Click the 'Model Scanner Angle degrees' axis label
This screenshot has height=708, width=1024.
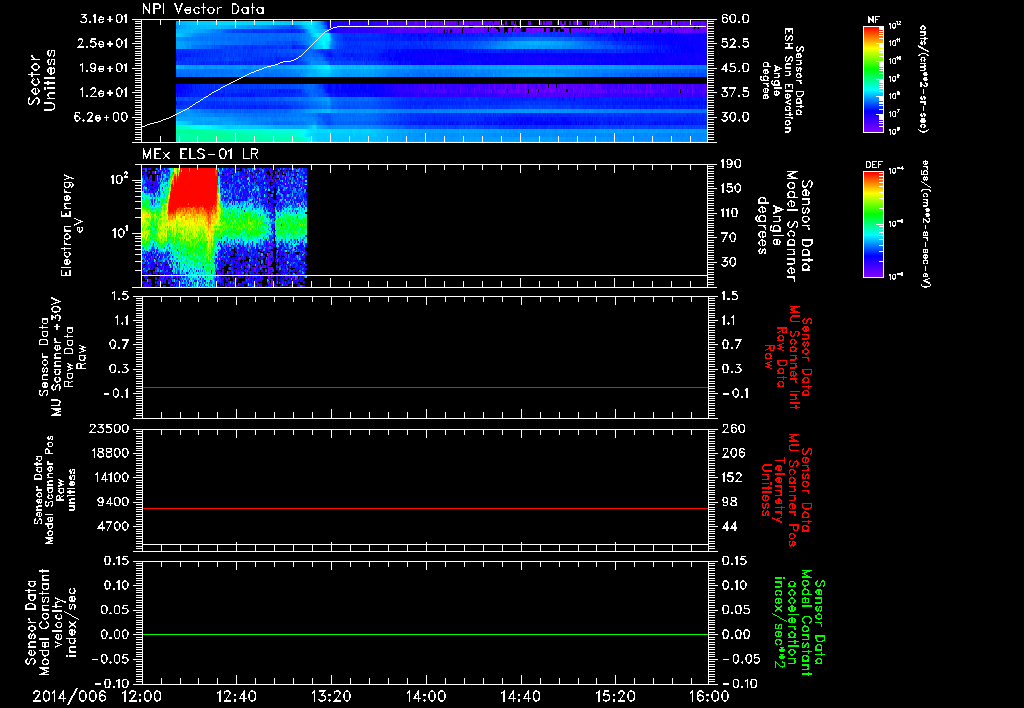[784, 225]
